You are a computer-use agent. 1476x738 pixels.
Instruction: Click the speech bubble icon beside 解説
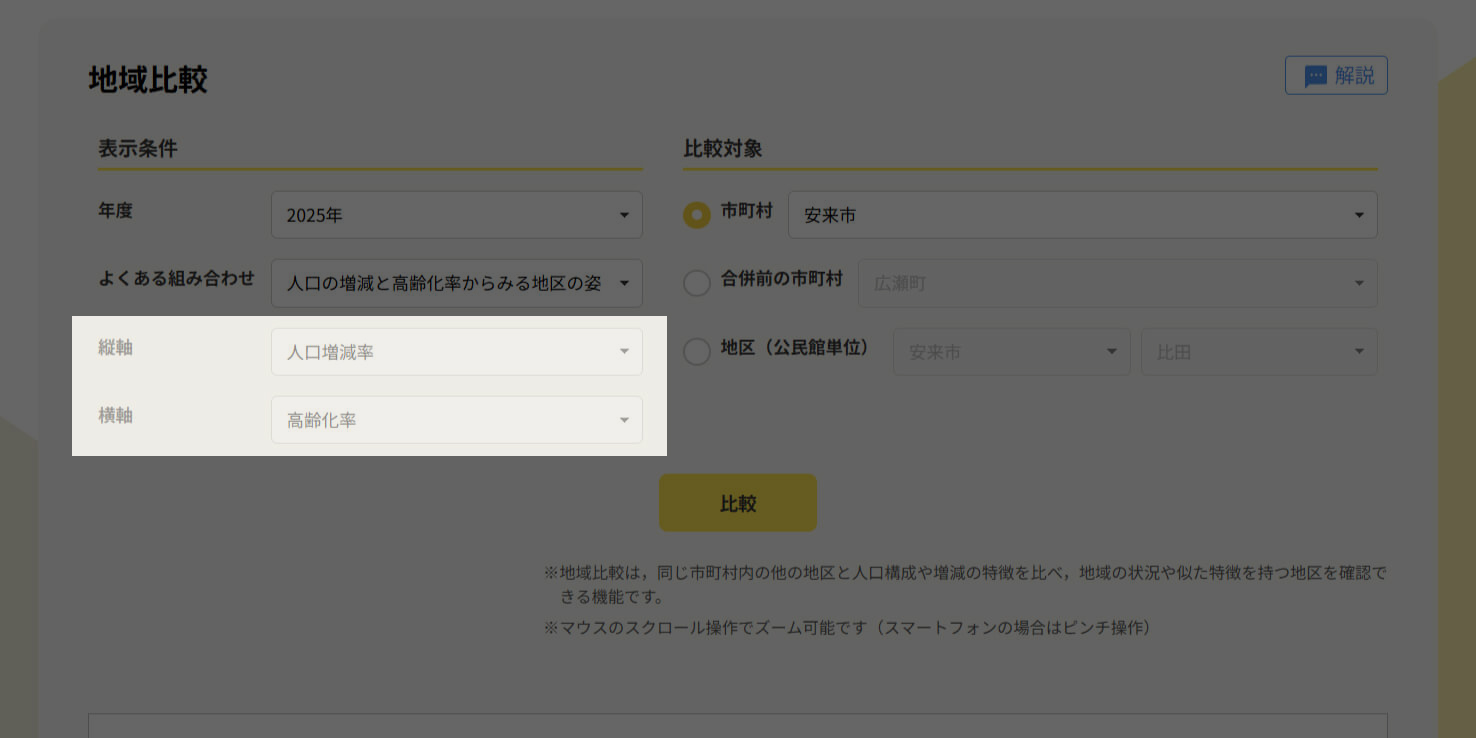(1315, 76)
